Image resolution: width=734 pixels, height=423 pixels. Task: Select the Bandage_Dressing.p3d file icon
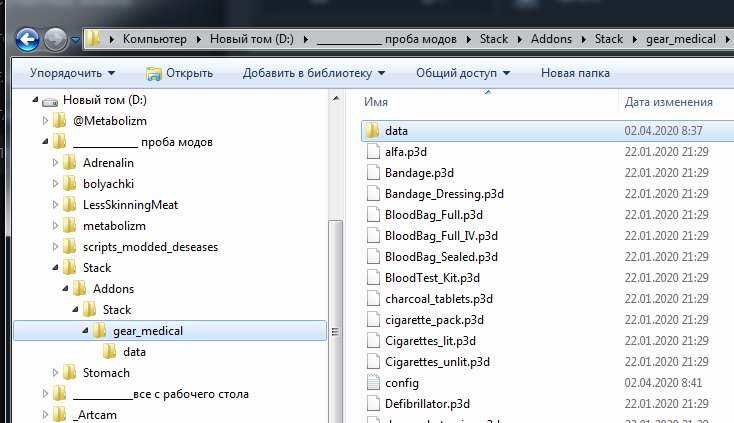[373, 194]
